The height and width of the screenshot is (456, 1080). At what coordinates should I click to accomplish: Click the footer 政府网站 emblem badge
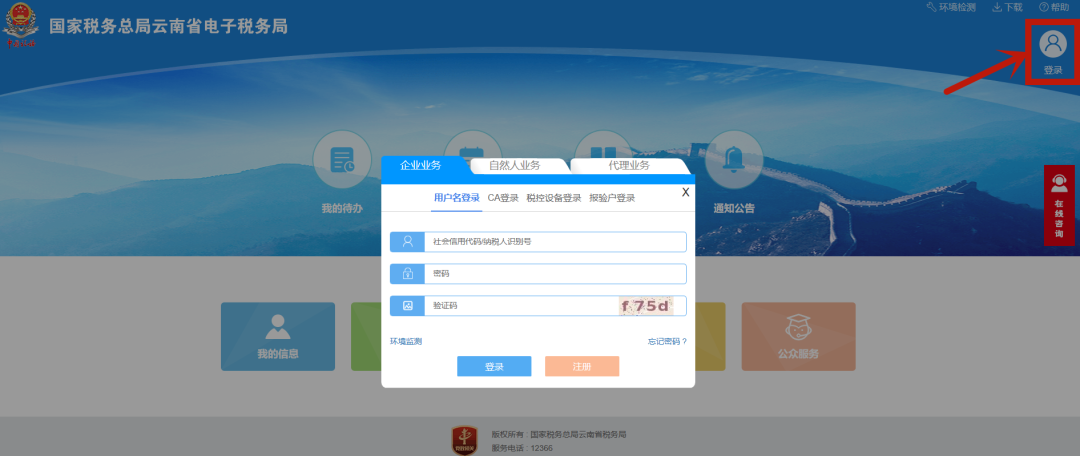click(x=464, y=441)
